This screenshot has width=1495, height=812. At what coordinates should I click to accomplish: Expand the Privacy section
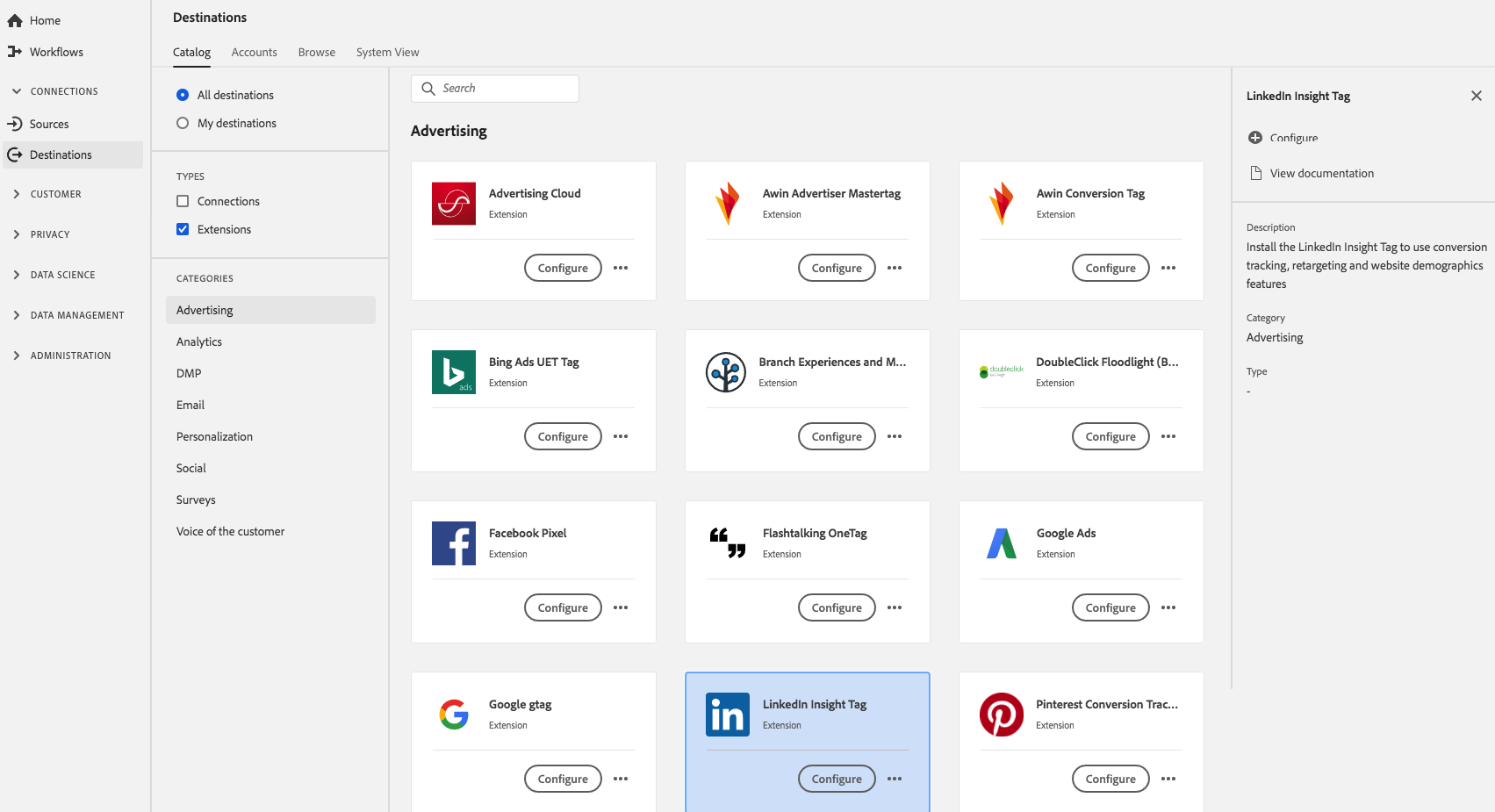coord(17,234)
